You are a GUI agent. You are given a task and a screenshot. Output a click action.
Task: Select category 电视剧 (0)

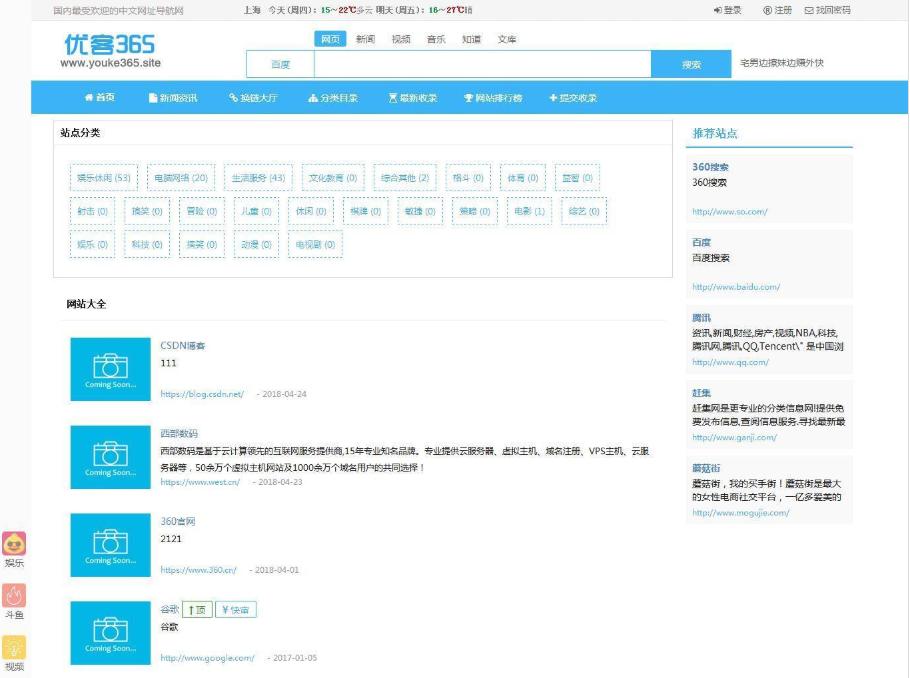316,245
